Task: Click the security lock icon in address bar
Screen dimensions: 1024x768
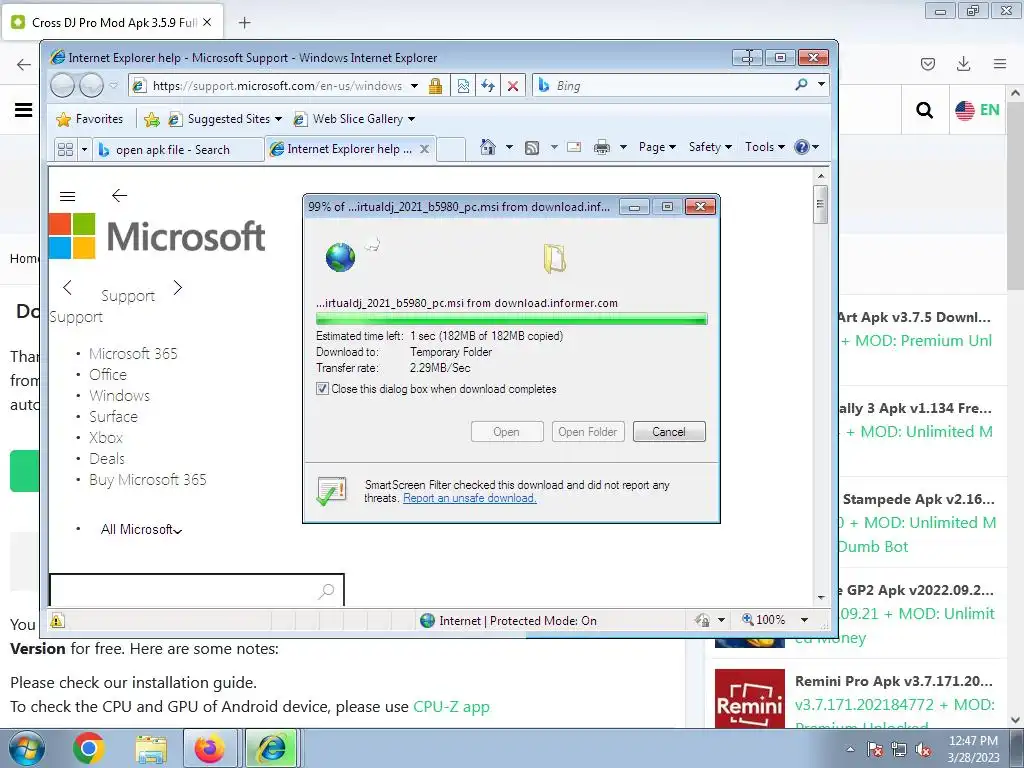Action: (x=436, y=86)
